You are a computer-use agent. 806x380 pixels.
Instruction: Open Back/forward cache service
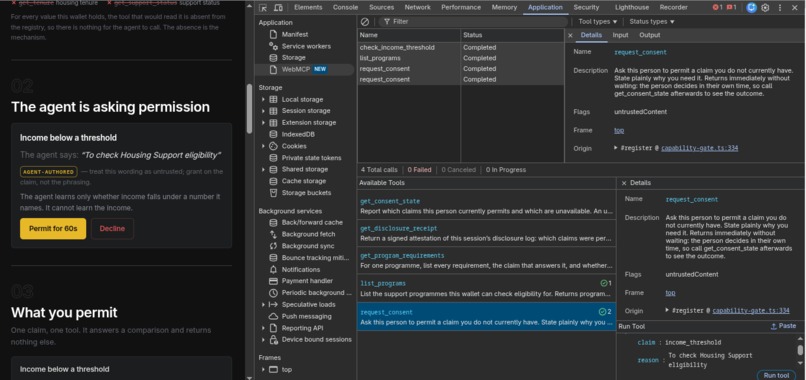(x=312, y=223)
